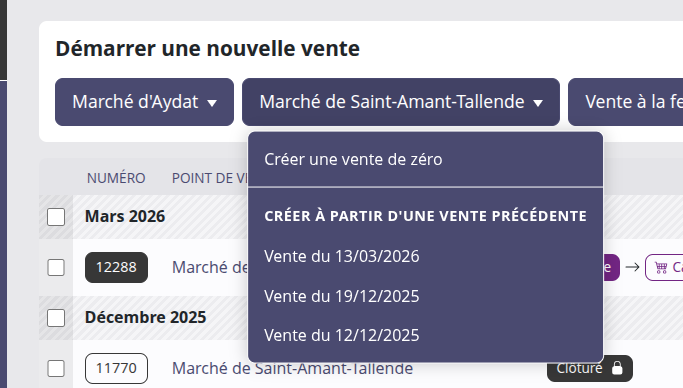Check the box for sale 12288
This screenshot has width=683, height=388.
click(x=56, y=267)
